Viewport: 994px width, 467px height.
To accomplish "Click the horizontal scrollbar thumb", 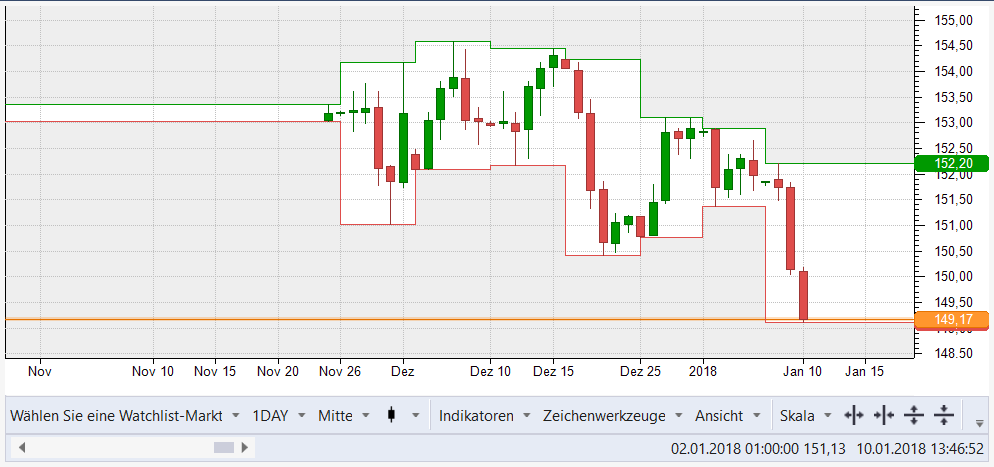I will click(222, 448).
